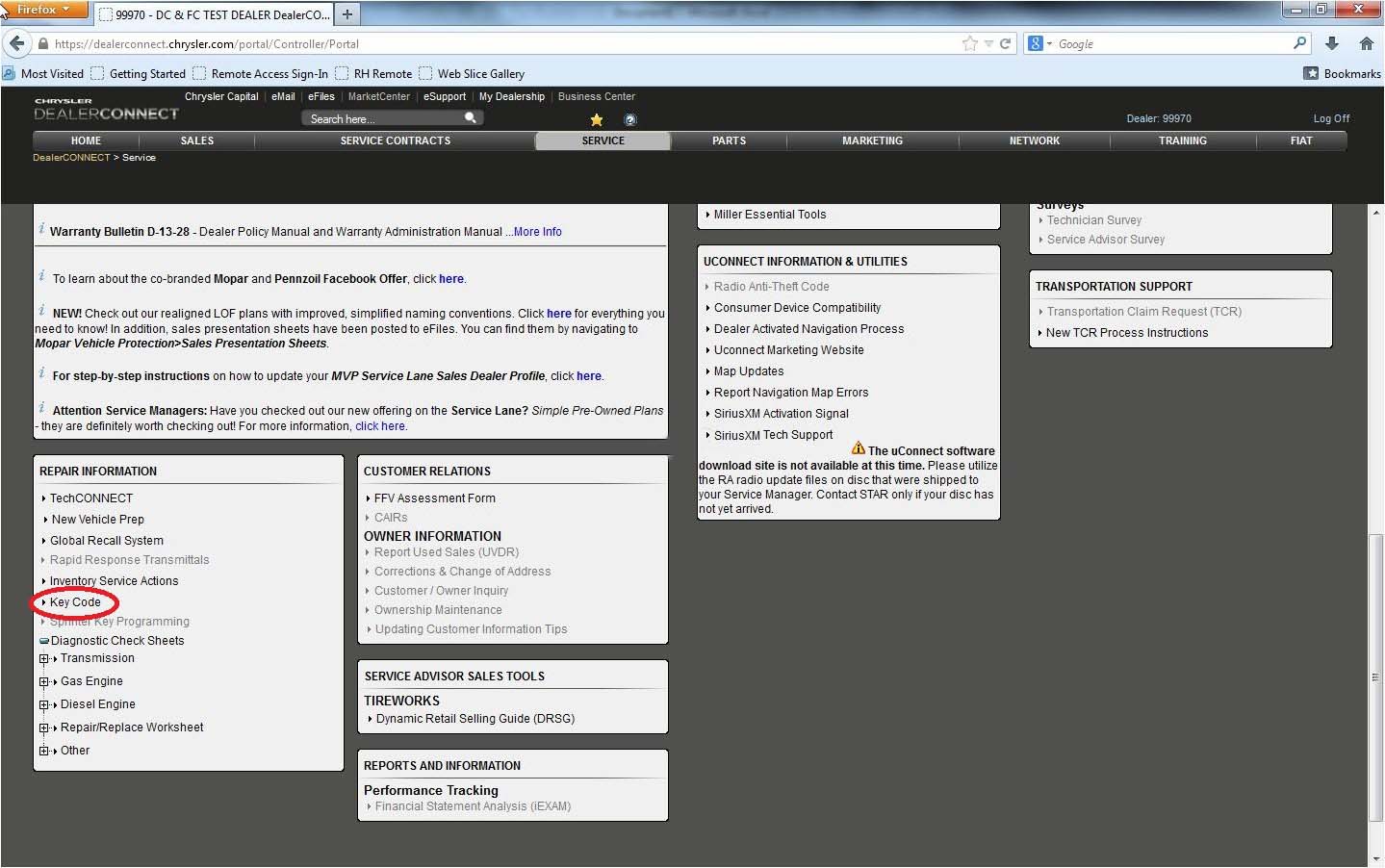Open the FFV Assessment Form link
The height and width of the screenshot is (868, 1385).
click(x=435, y=498)
